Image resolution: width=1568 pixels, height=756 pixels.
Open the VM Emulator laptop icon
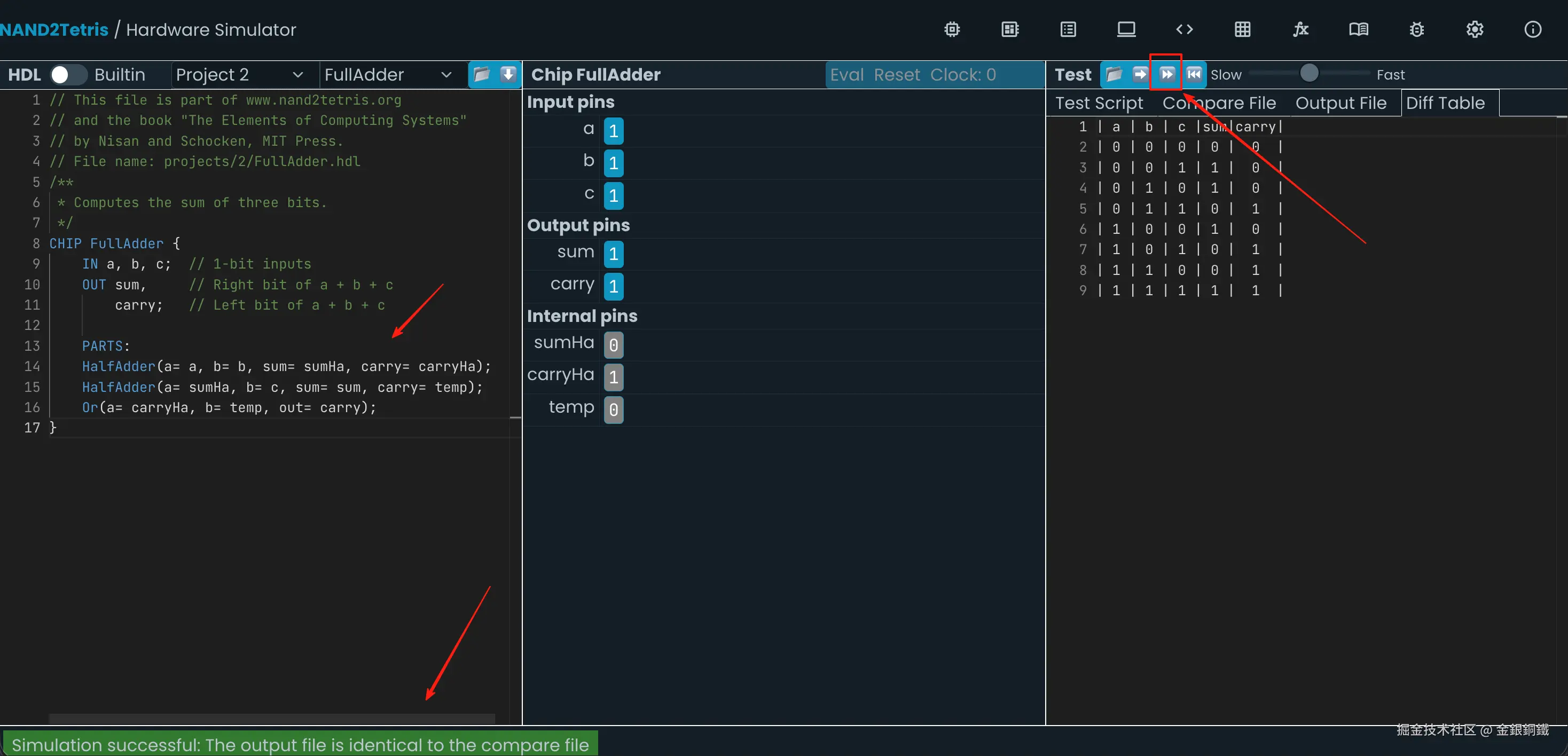1126,29
